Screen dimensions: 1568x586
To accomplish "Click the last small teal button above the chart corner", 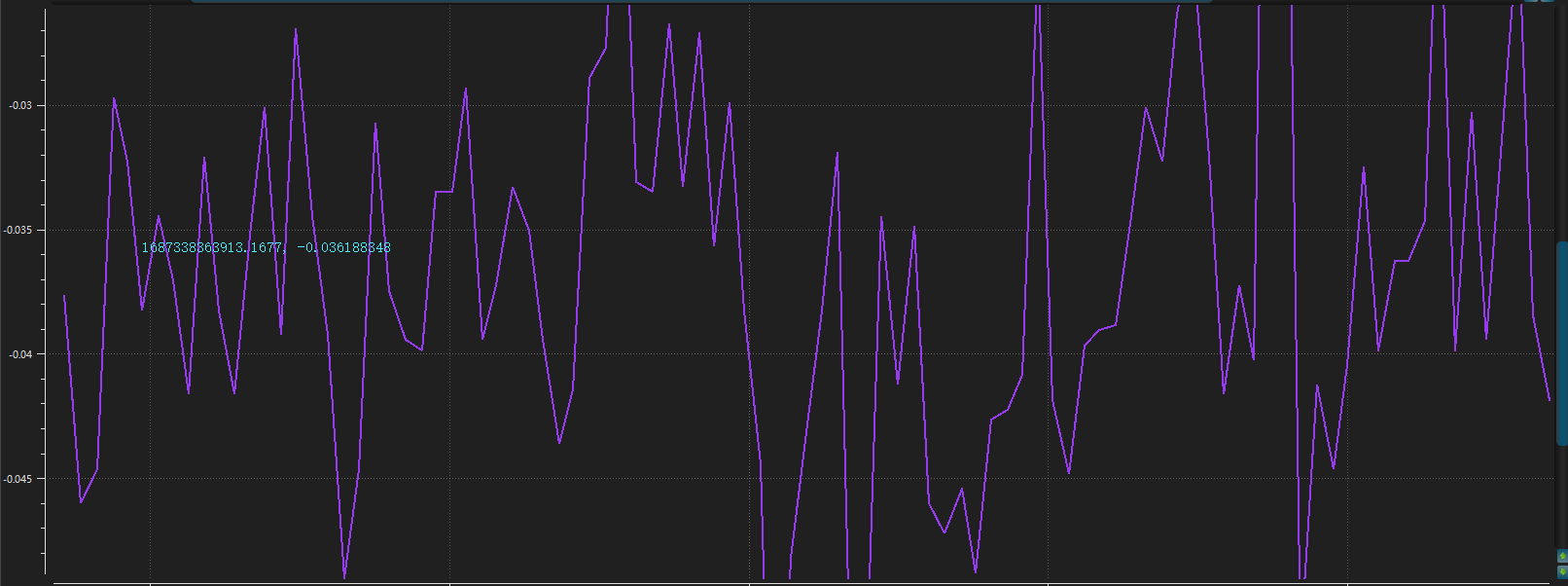I will point(1547,1).
